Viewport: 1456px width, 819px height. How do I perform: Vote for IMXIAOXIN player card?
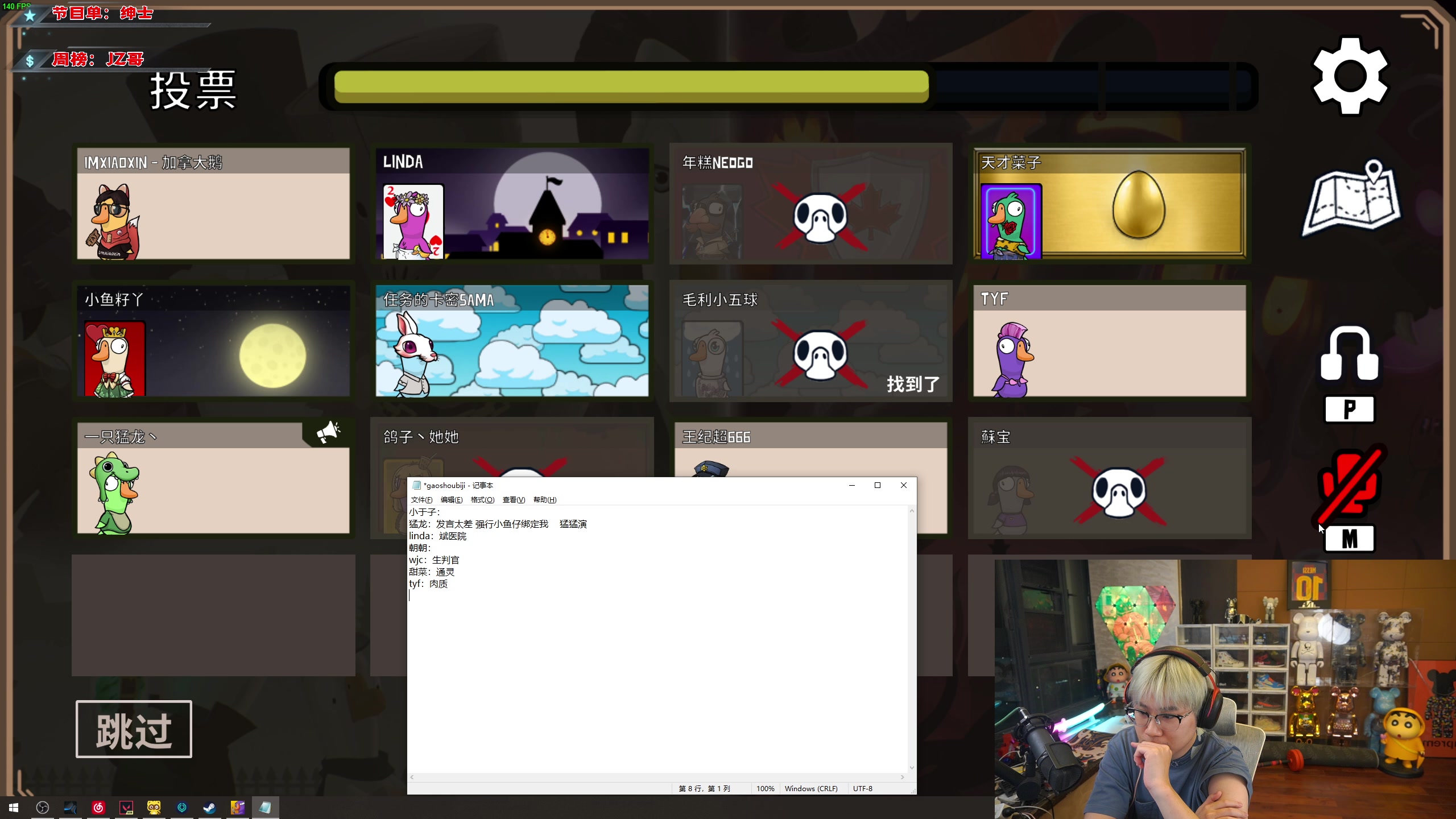tap(213, 204)
